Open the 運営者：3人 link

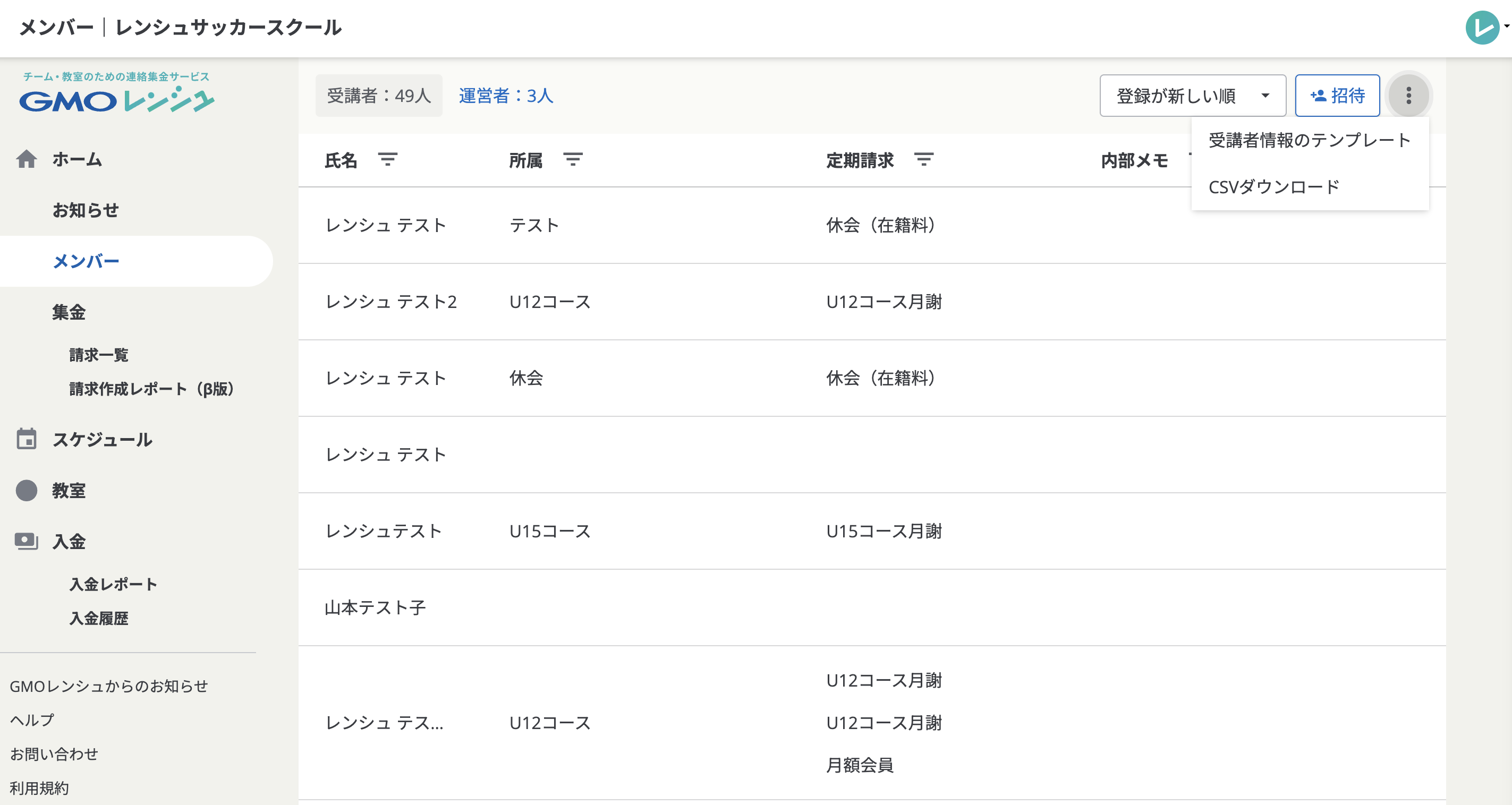[x=506, y=96]
